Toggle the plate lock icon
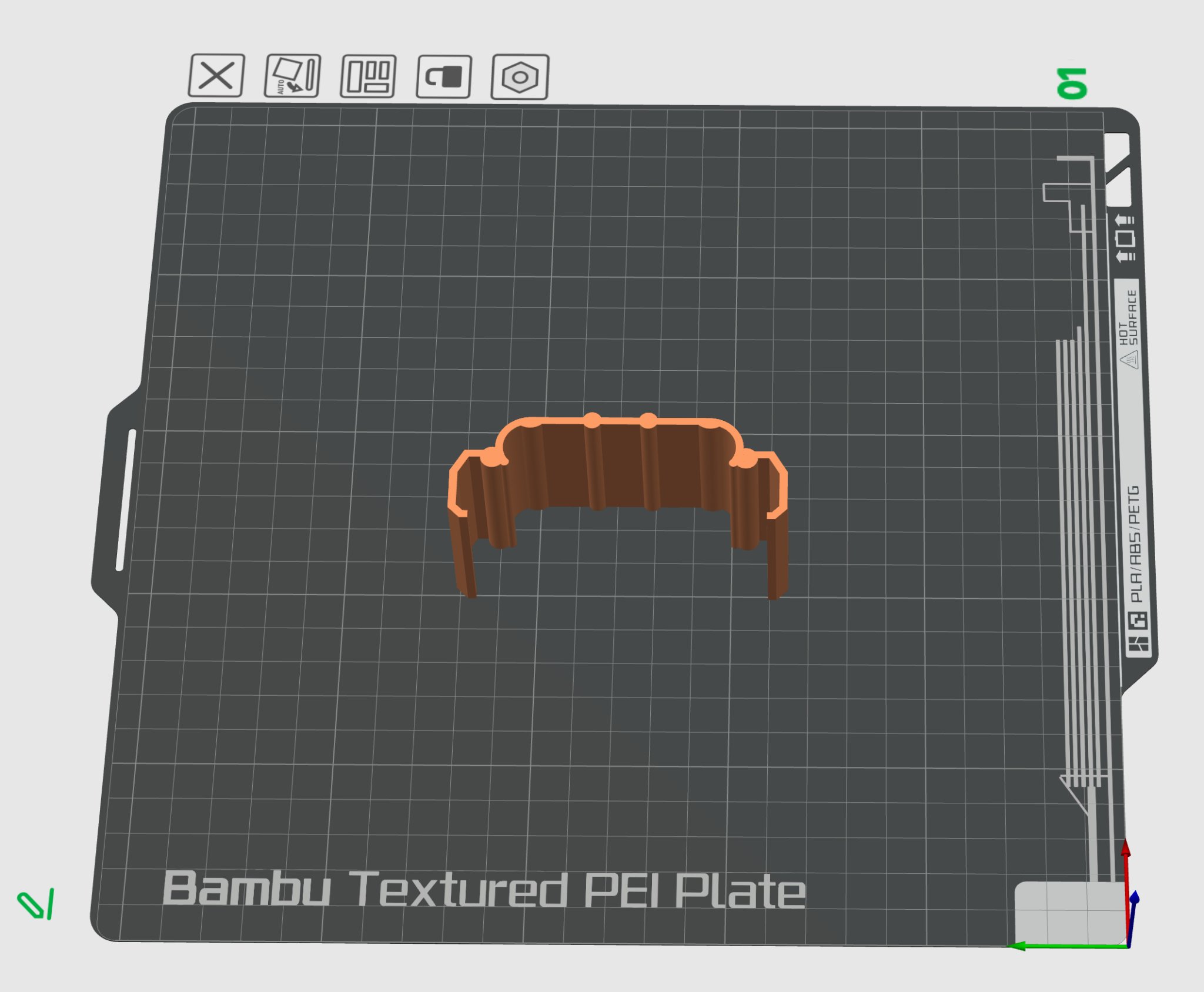Screen dimensions: 1204x992 pyautogui.click(x=444, y=76)
